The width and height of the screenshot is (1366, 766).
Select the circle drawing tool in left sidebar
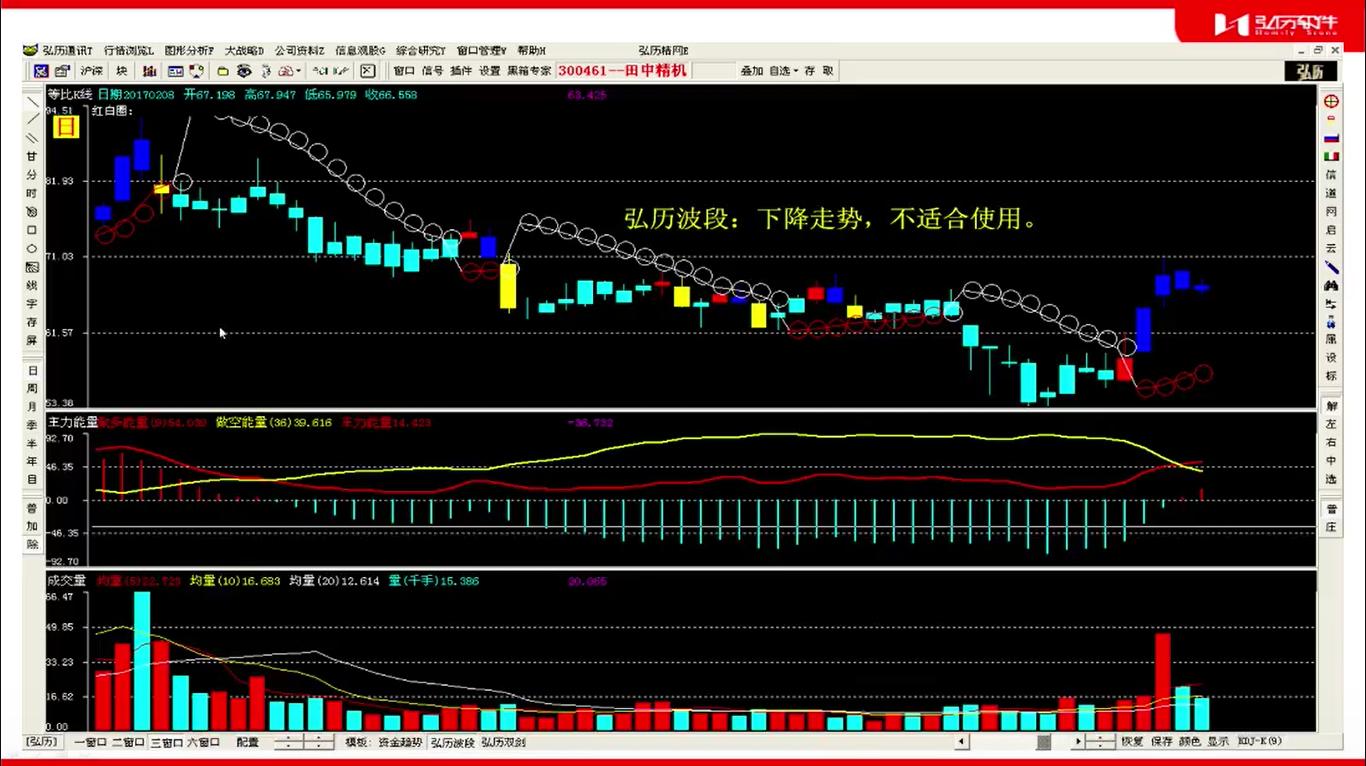tap(32, 249)
